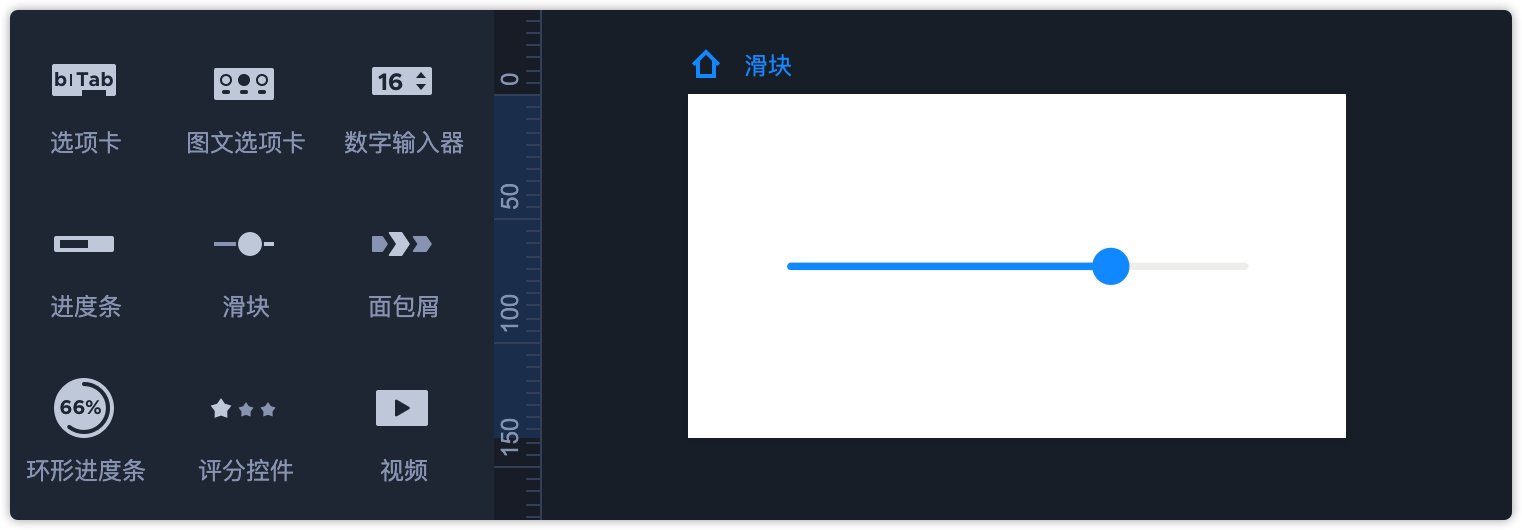The width and height of the screenshot is (1522, 530).
Task: Click the grey unfilled slider track
Action: tap(1190, 266)
